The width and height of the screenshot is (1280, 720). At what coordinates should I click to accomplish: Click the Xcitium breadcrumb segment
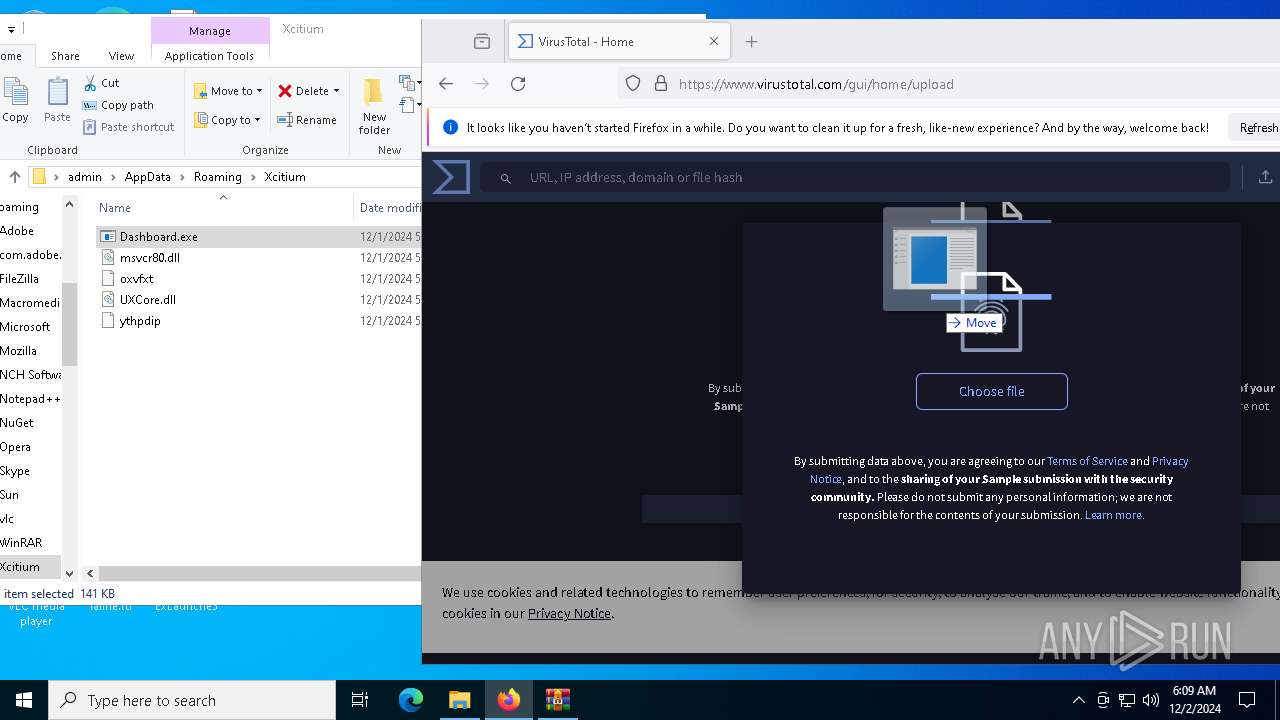[285, 177]
